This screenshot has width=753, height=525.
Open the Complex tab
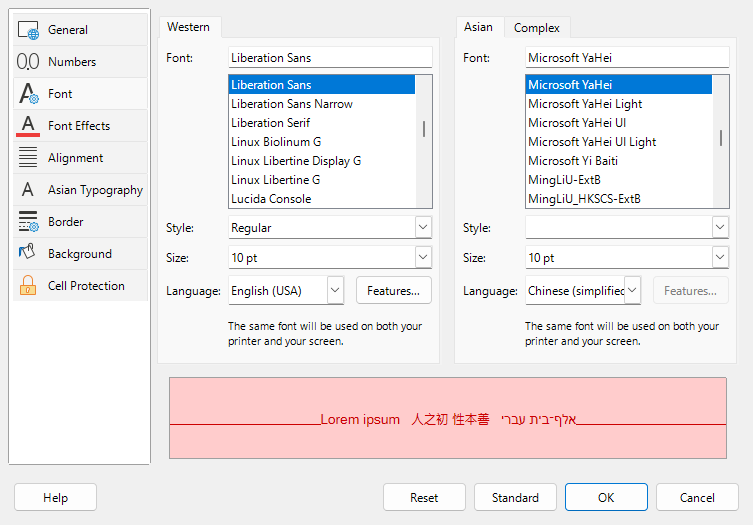[536, 28]
